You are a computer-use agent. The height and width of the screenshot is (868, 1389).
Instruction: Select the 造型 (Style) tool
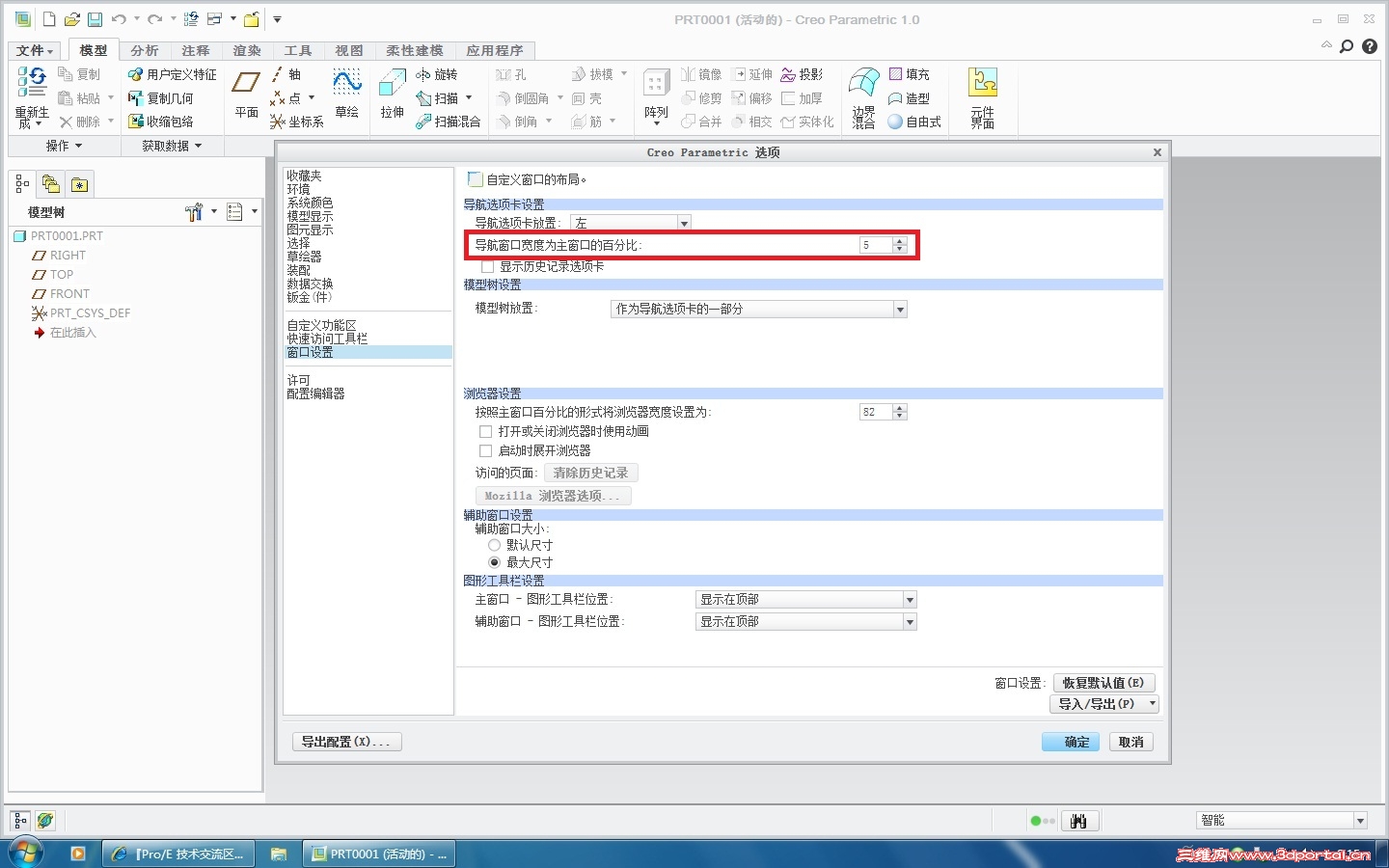(x=909, y=98)
